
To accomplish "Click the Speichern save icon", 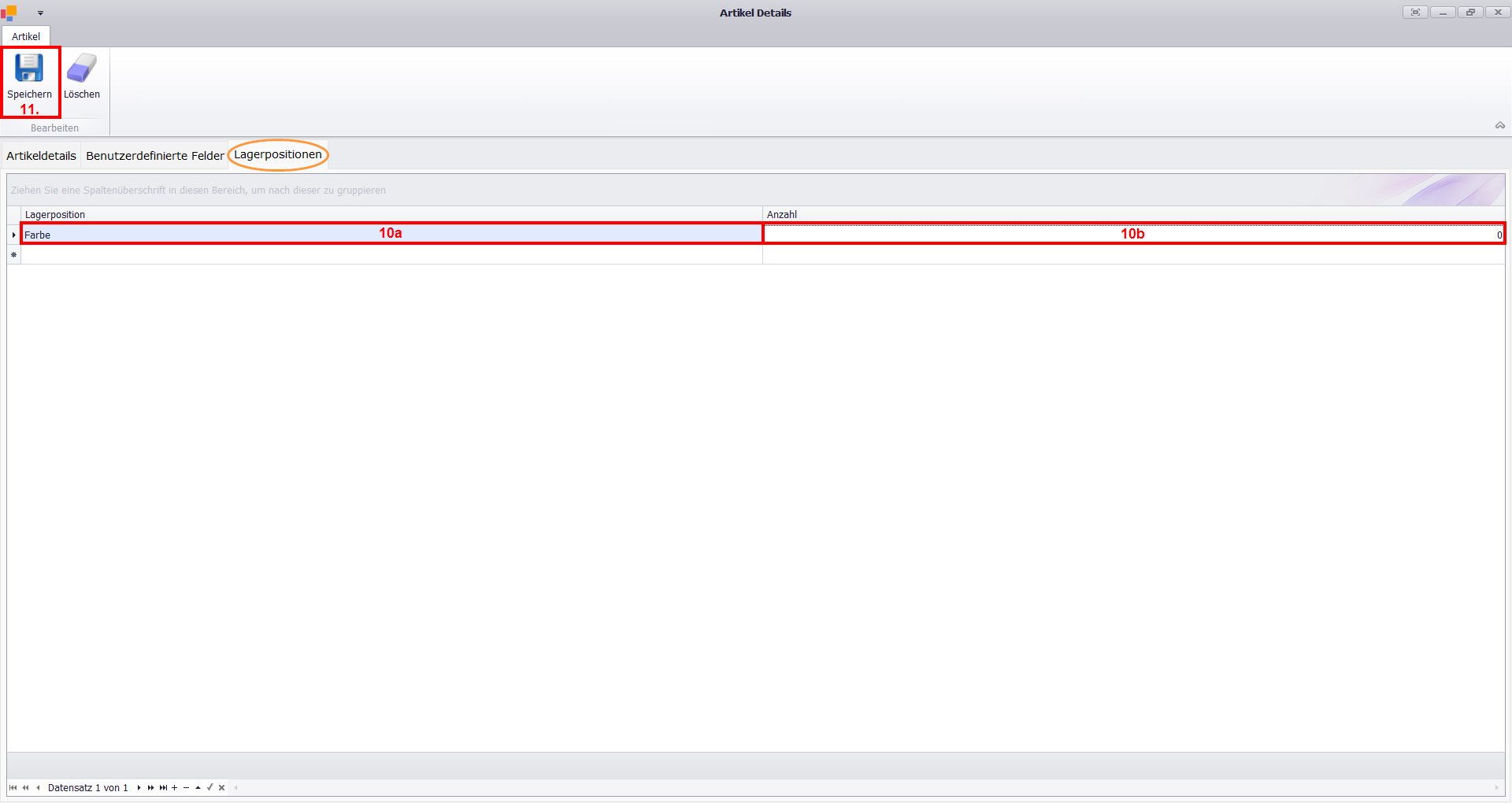I will (29, 68).
